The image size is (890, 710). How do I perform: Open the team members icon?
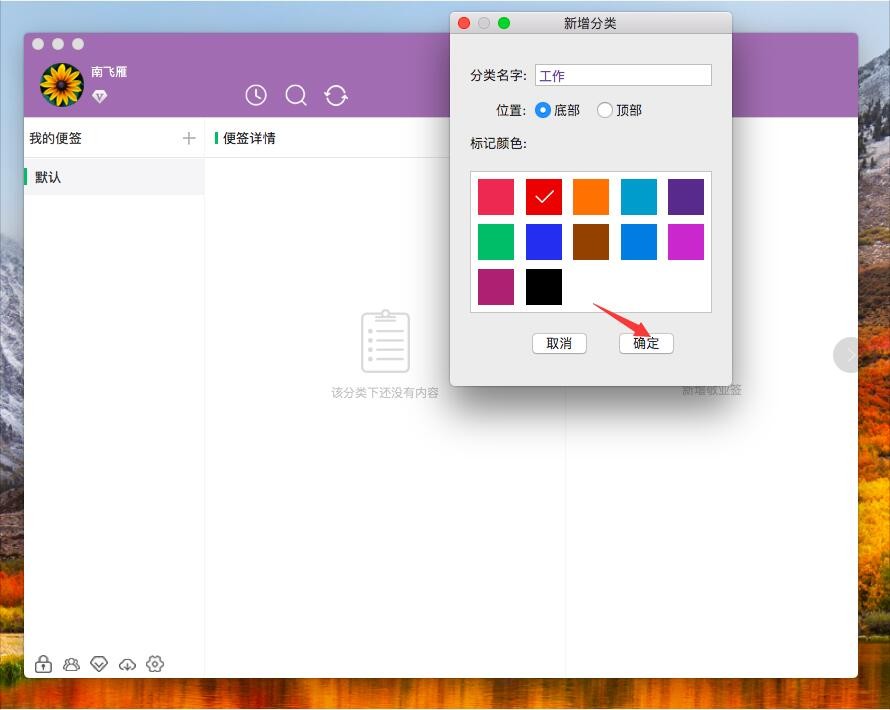tap(71, 664)
